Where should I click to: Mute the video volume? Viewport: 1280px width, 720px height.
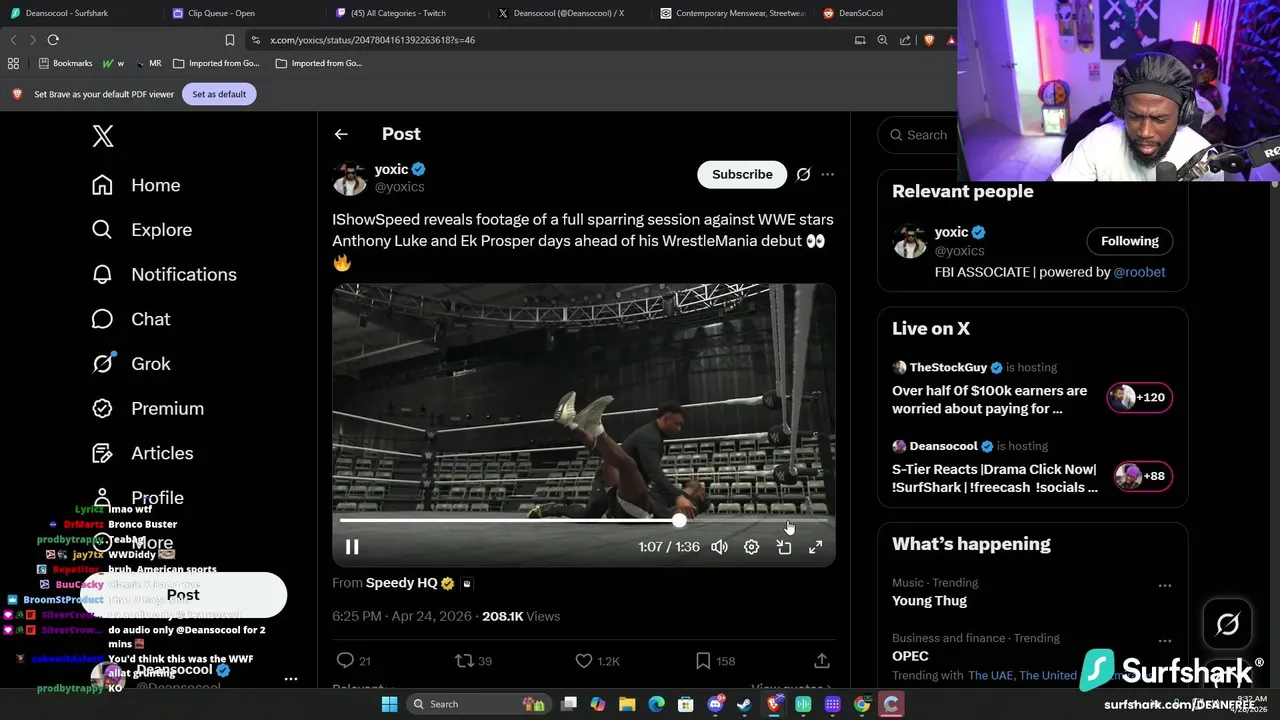[x=719, y=547]
